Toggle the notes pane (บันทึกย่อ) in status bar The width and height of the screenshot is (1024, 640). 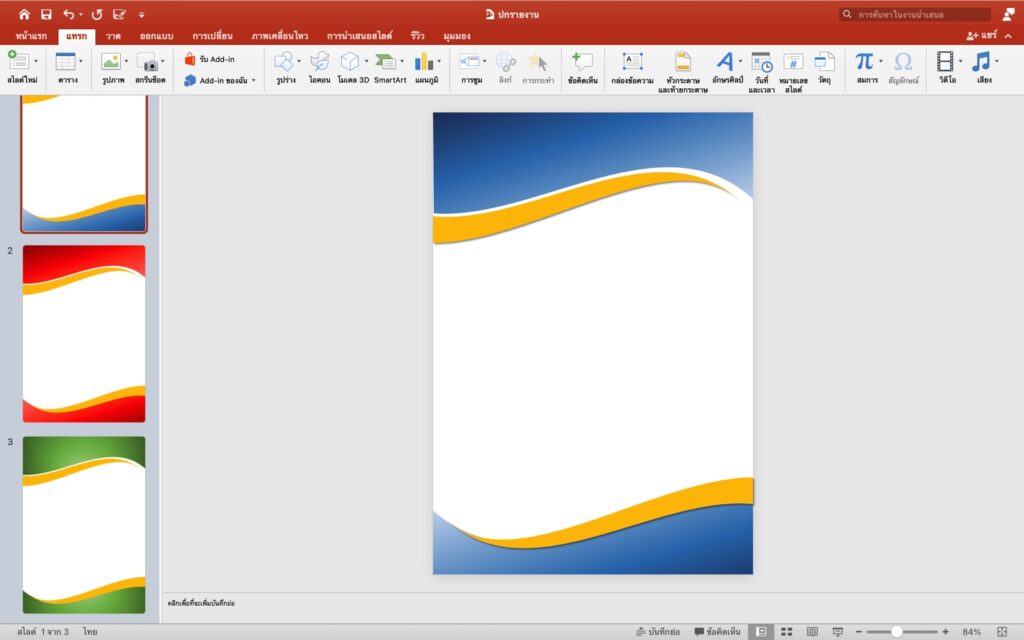[x=657, y=632]
